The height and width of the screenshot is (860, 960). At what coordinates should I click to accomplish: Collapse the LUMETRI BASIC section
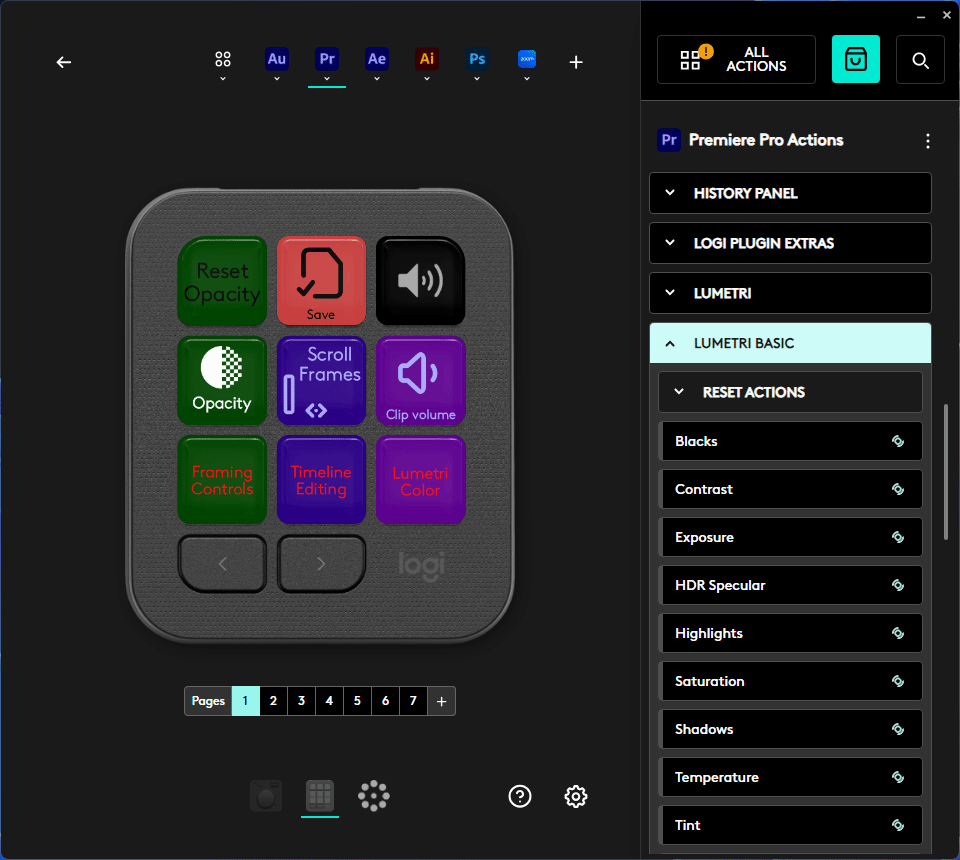coord(790,343)
